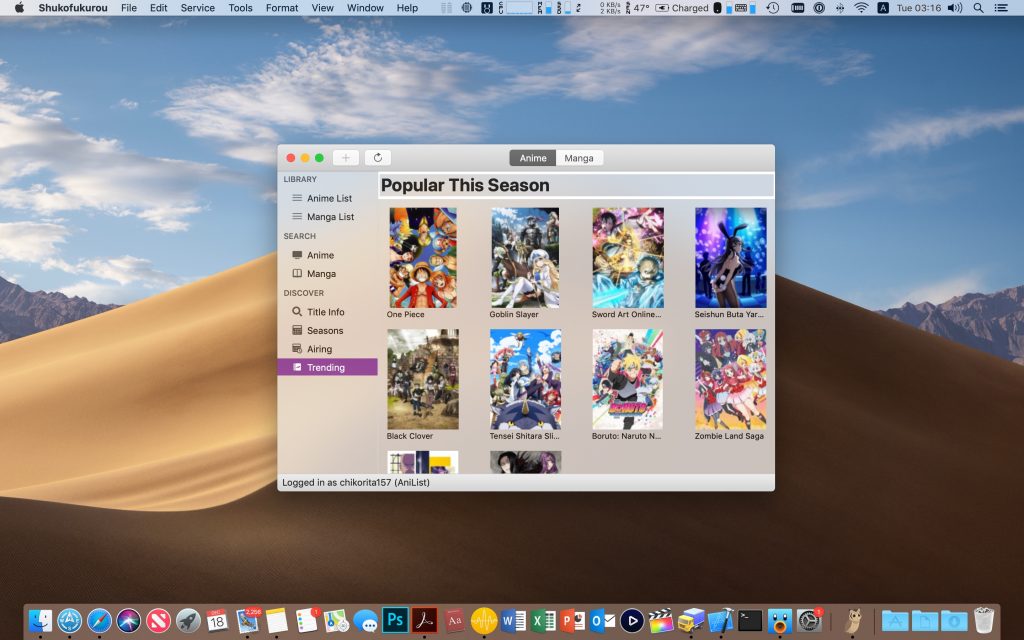Open the Window menu
The height and width of the screenshot is (640, 1024).
pyautogui.click(x=365, y=8)
